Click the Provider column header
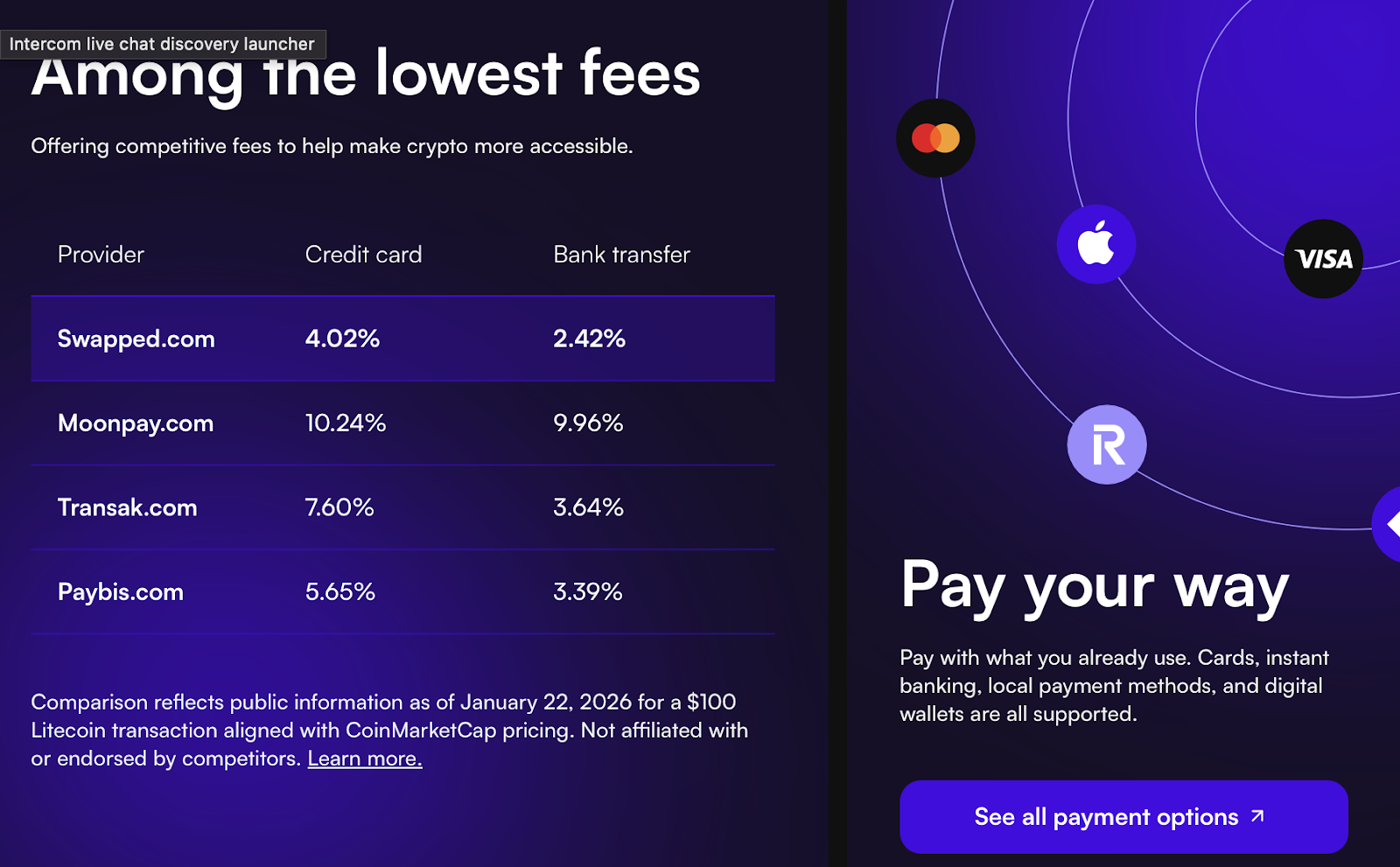The width and height of the screenshot is (1400, 867). 101,255
